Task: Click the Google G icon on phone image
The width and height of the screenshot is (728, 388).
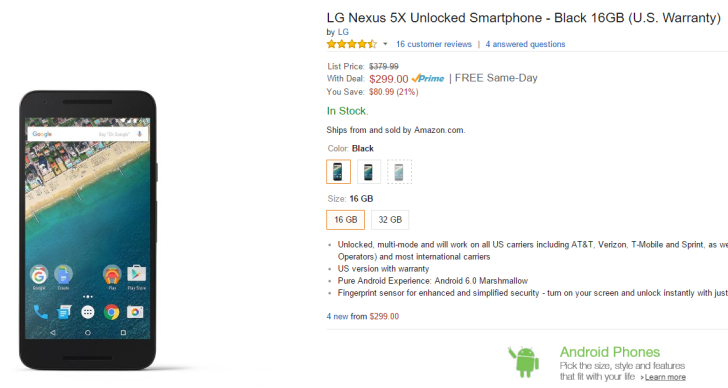Action: 39,275
